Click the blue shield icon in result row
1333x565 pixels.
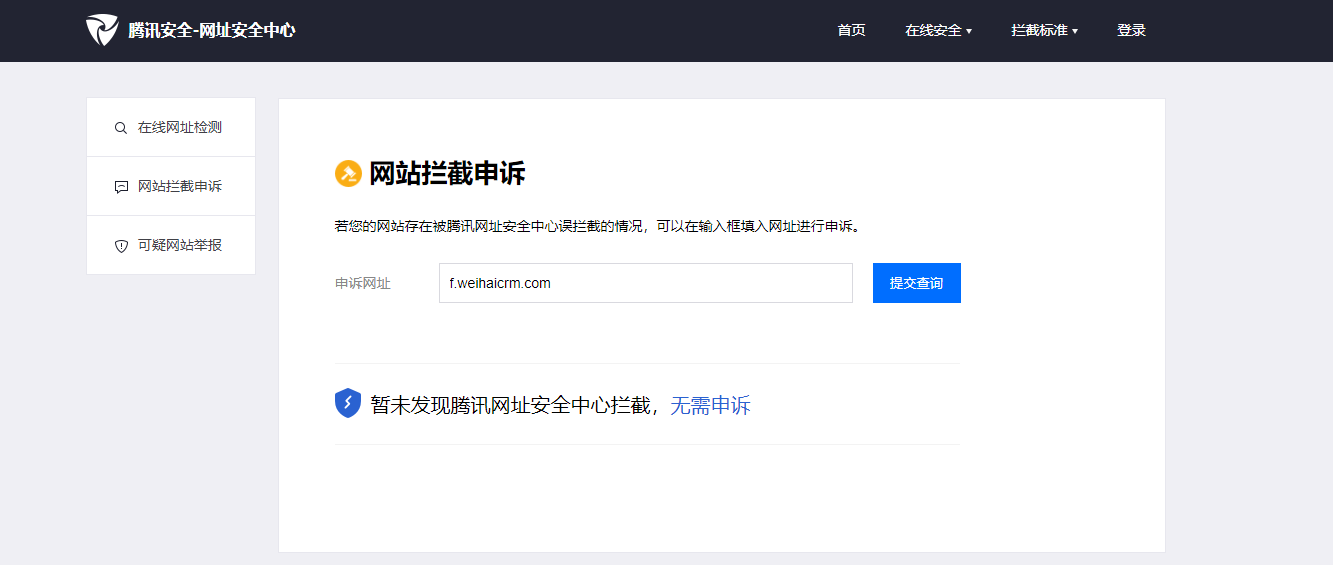(347, 403)
